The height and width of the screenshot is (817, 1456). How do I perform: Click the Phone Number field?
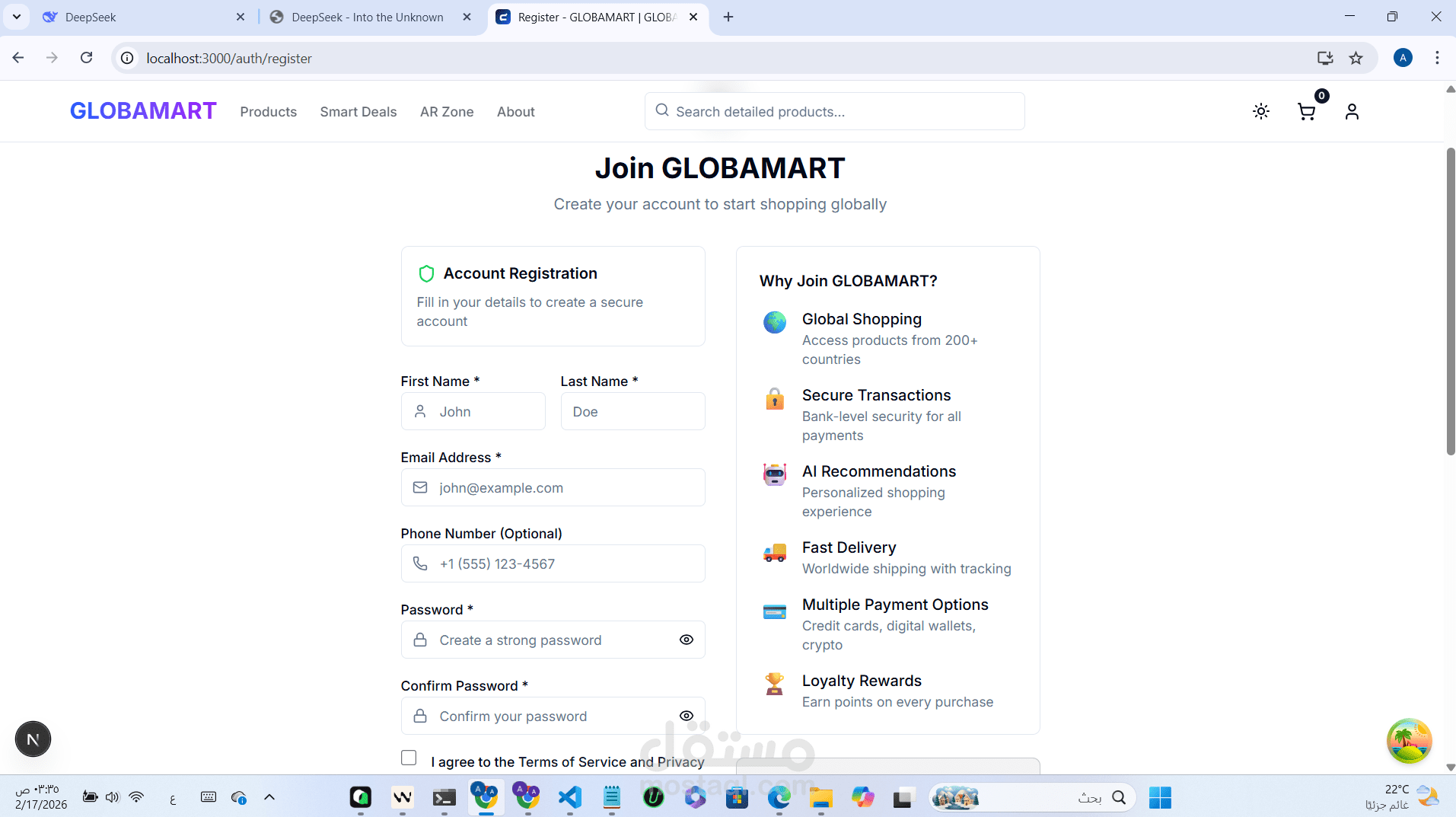553,563
